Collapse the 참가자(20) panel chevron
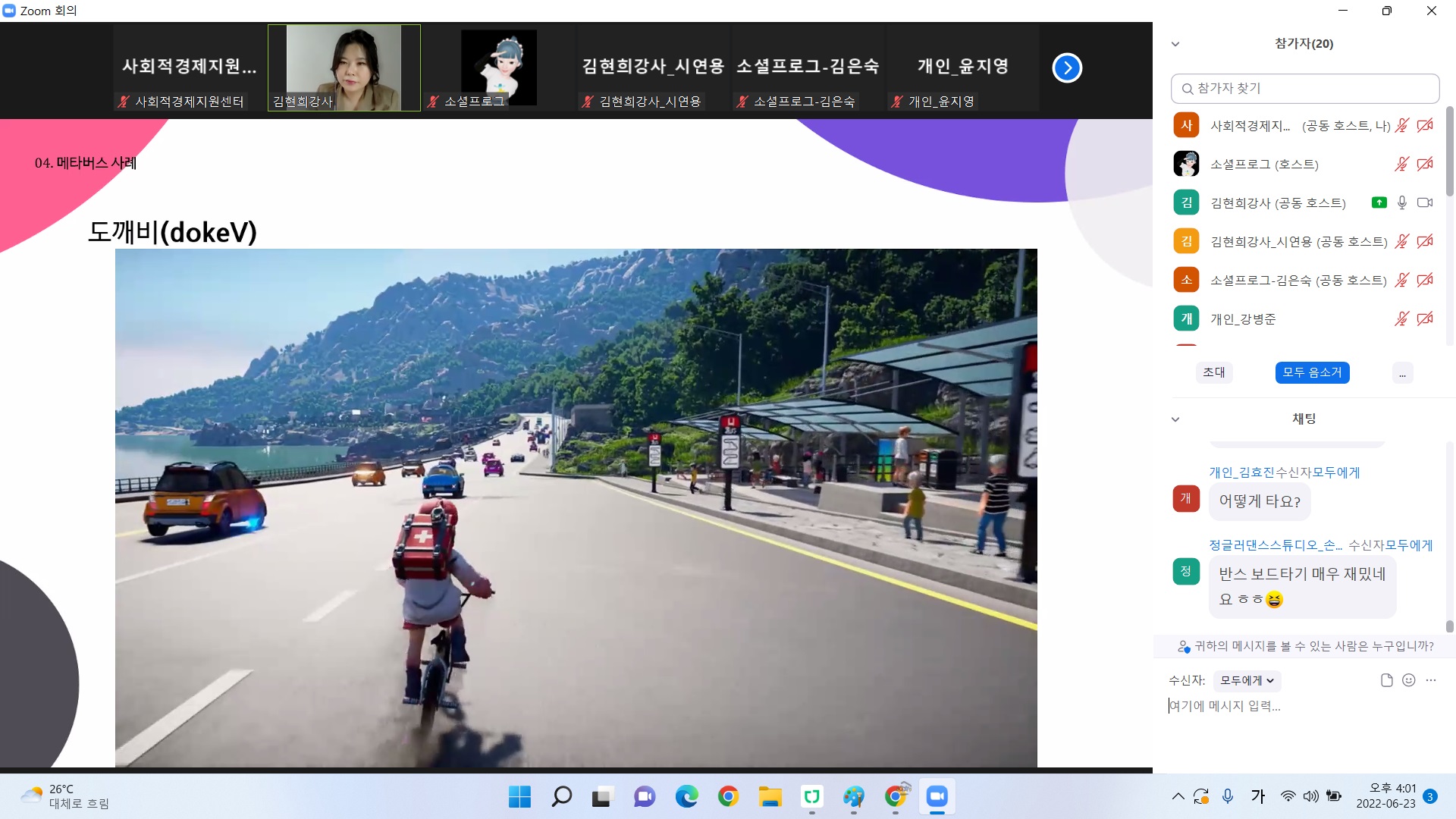Viewport: 1456px width, 819px height. [x=1175, y=44]
